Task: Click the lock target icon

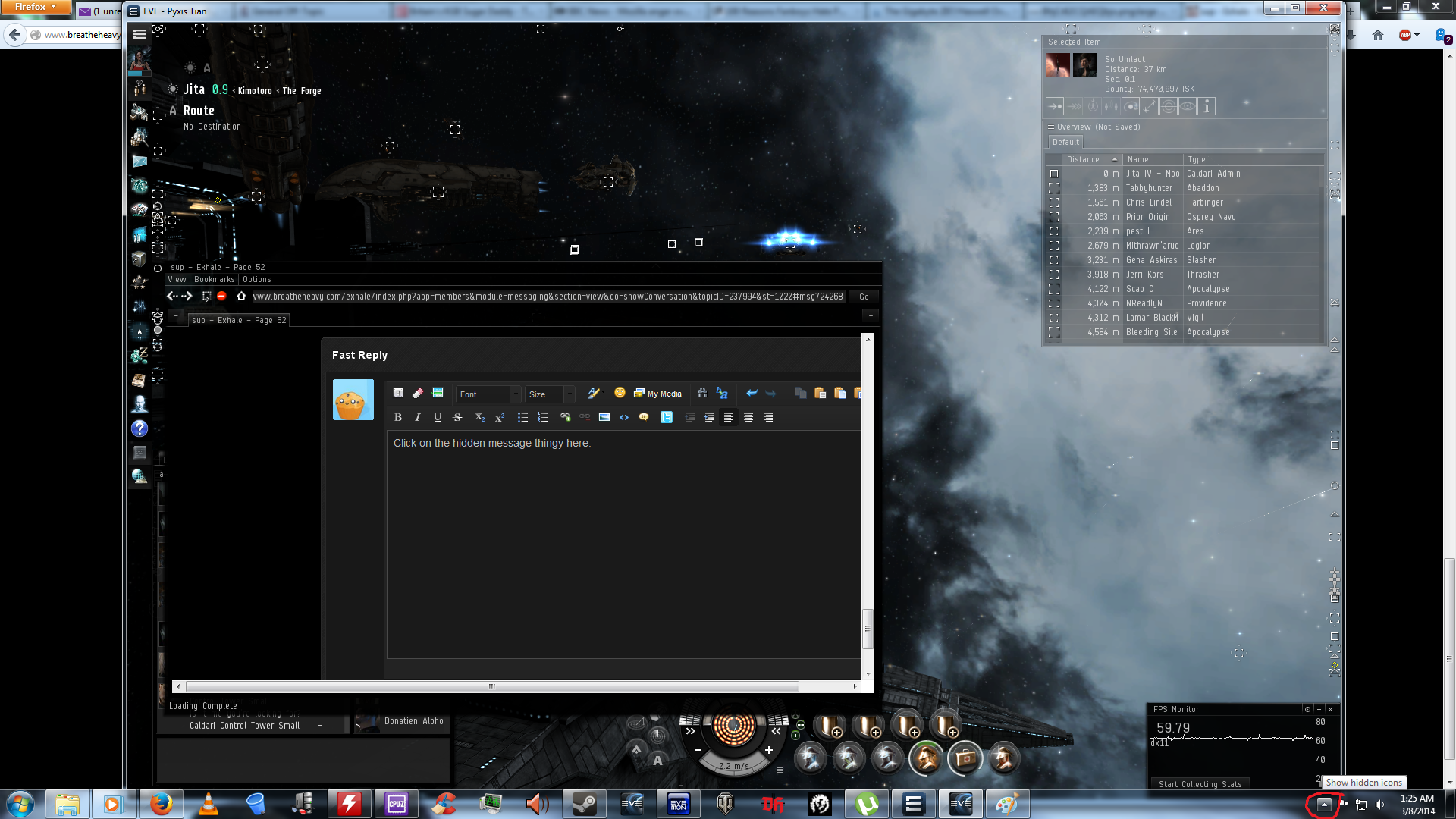Action: 1169,106
